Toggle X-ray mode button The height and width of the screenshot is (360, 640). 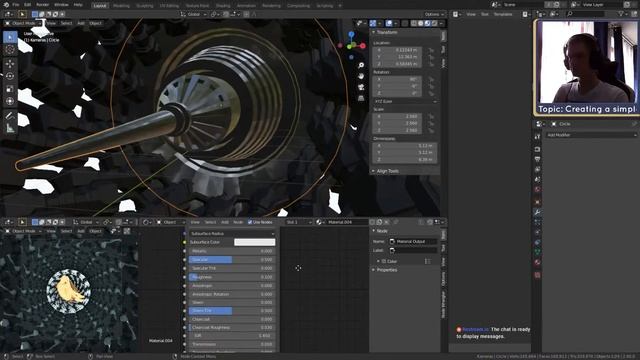tap(404, 23)
